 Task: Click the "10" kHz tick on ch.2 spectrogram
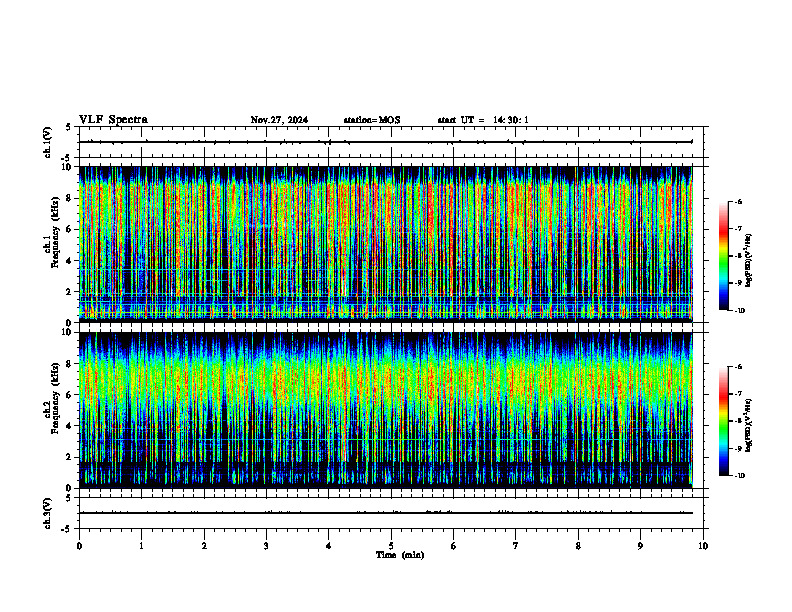pos(69,332)
